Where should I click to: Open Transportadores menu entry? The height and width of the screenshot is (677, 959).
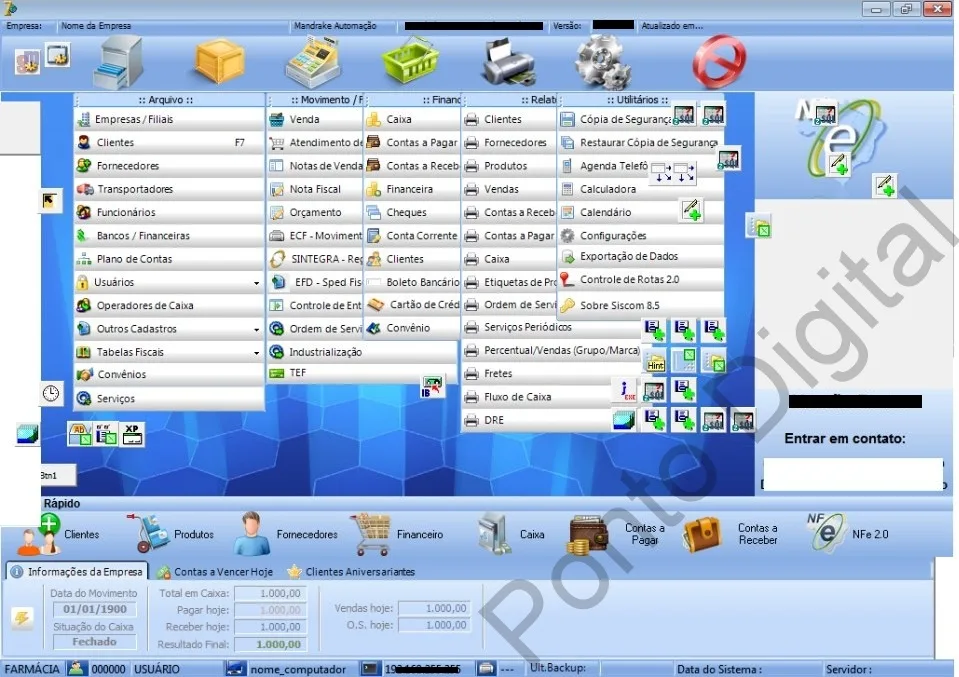(169, 189)
